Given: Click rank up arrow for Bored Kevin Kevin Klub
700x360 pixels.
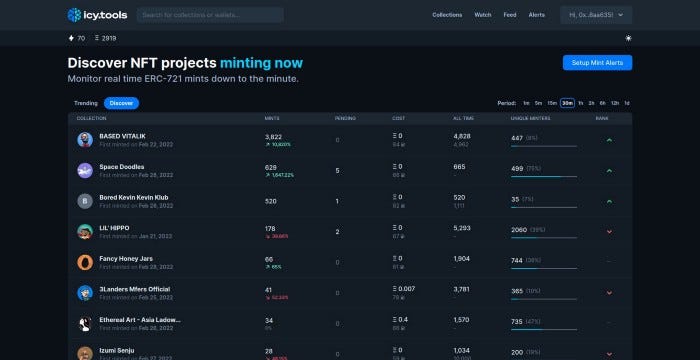Looking at the screenshot, I should tap(609, 201).
